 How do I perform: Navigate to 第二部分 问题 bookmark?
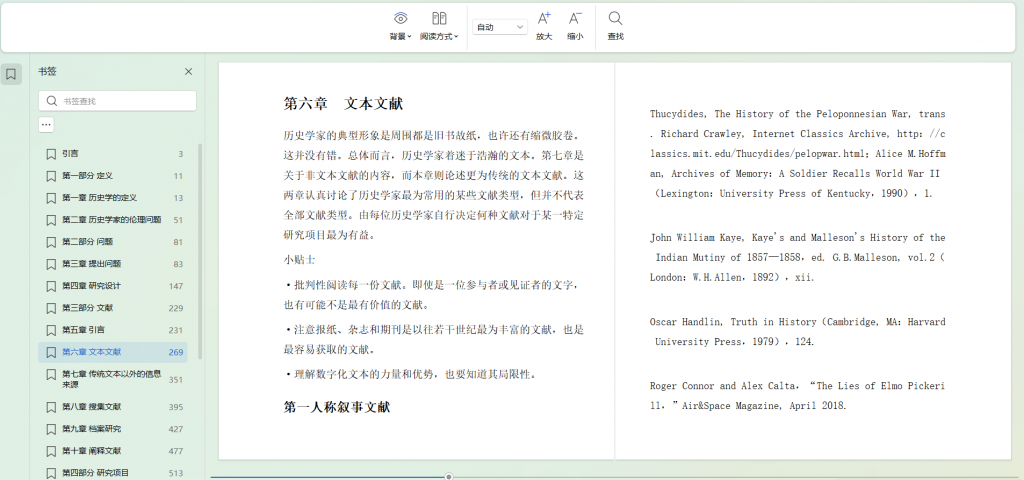(112, 242)
